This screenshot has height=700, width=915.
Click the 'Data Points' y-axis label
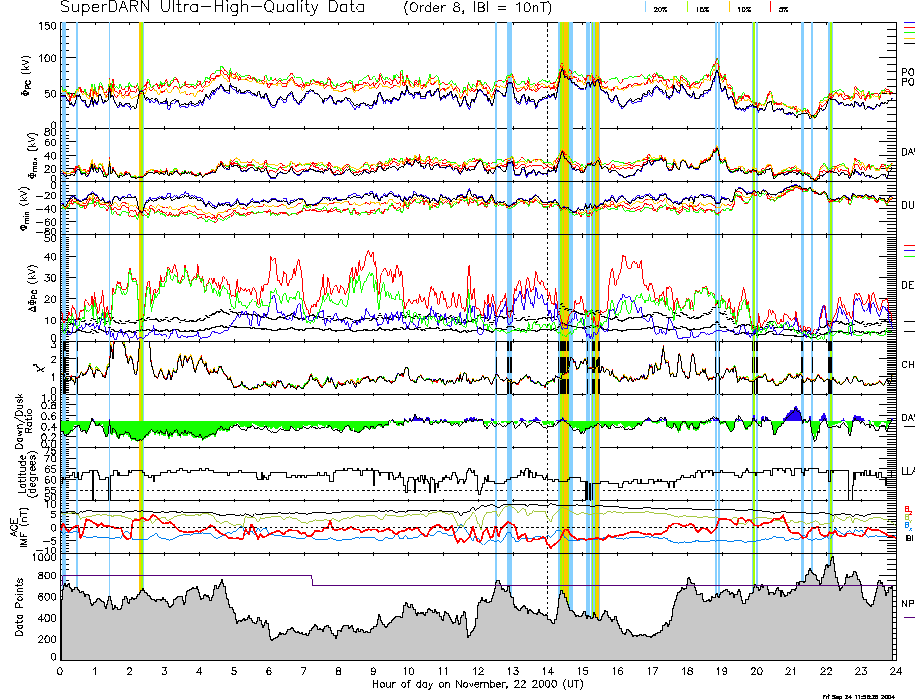(x=19, y=607)
